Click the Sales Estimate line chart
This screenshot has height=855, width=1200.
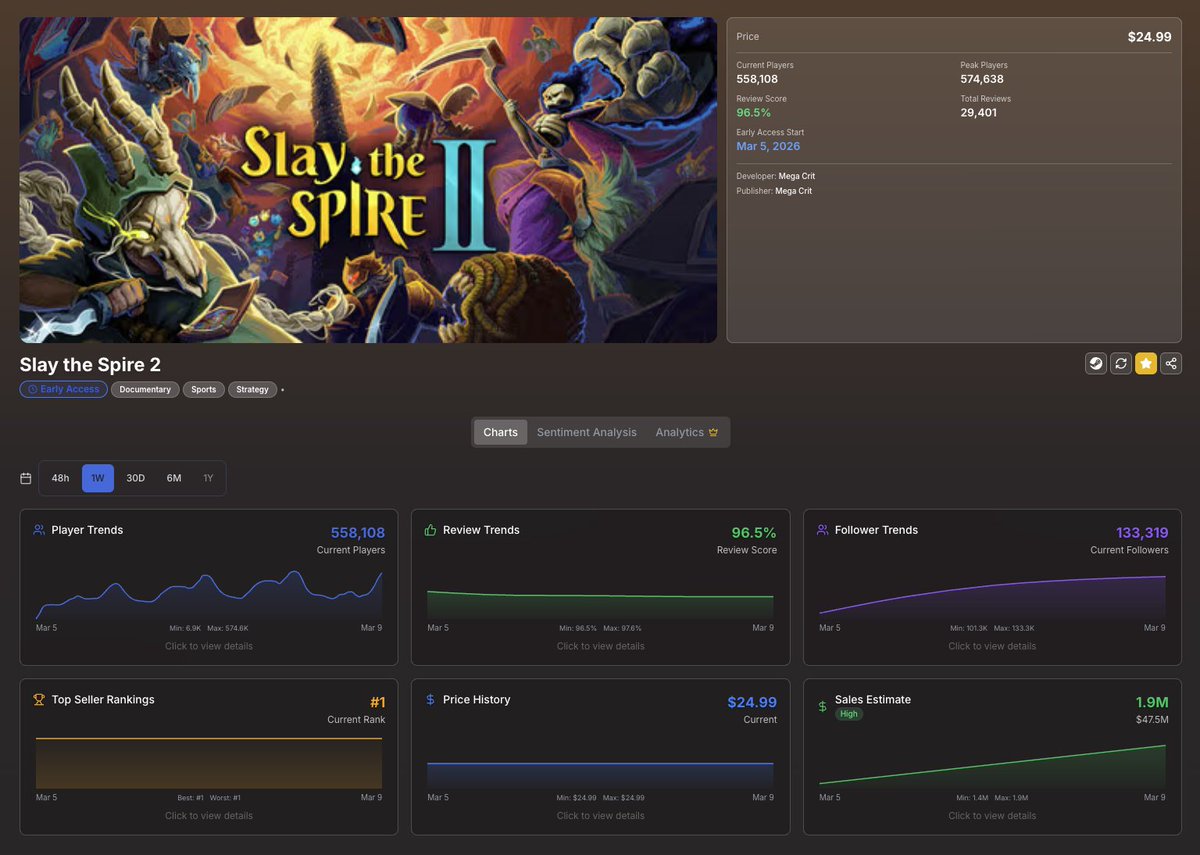pyautogui.click(x=992, y=766)
